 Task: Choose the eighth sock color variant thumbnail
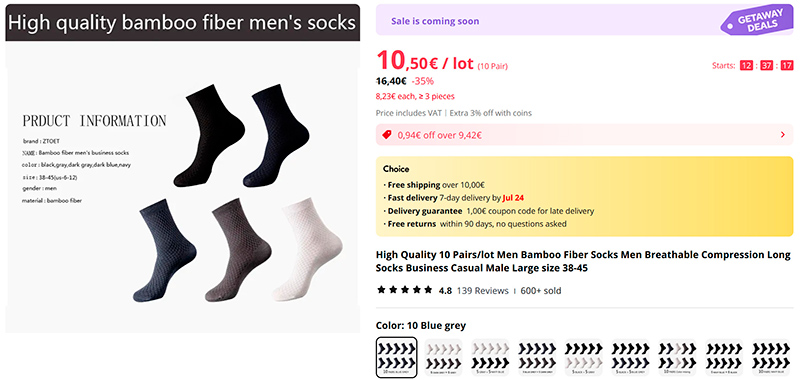click(x=724, y=358)
